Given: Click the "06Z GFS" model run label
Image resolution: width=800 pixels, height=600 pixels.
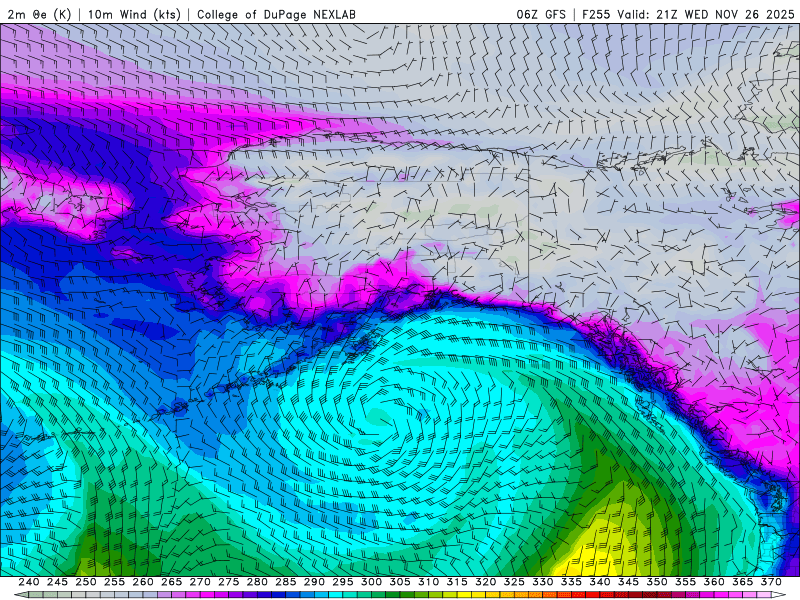Looking at the screenshot, I should click(541, 14).
